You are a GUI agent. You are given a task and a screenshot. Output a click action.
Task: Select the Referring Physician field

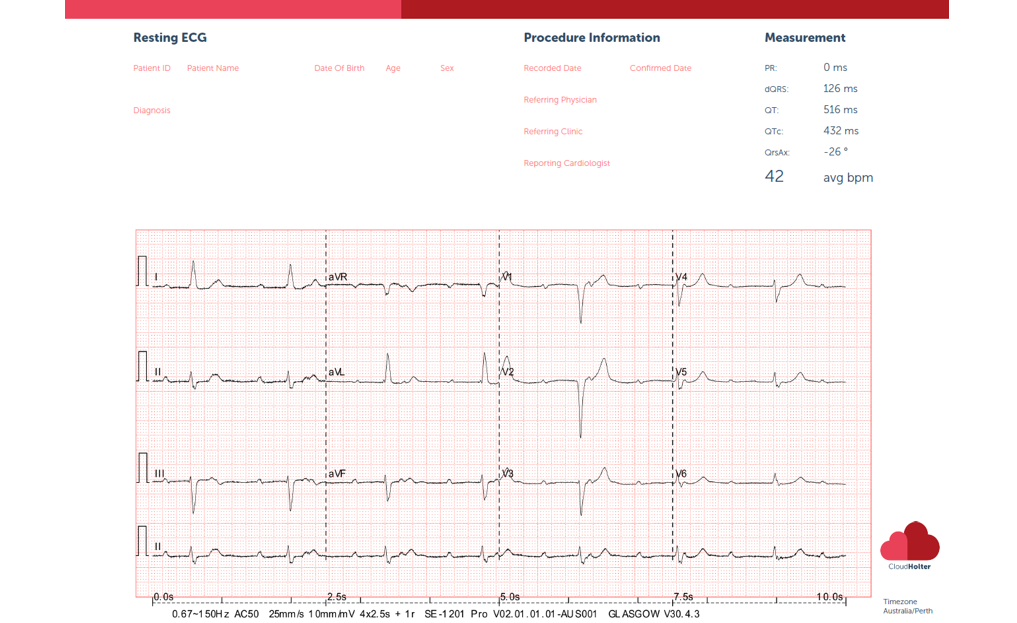(560, 100)
